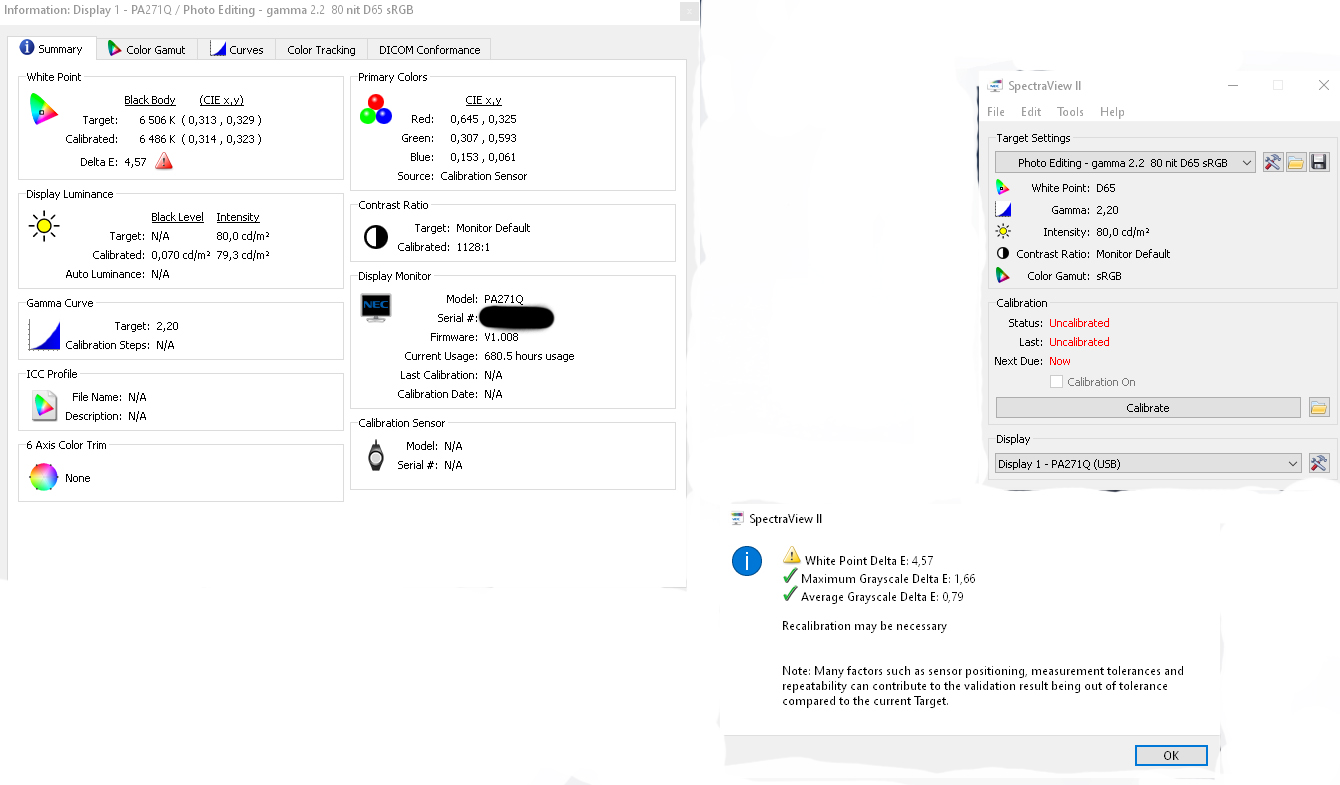Switch to the Curves tab
This screenshot has width=1340, height=785.
coord(237,50)
